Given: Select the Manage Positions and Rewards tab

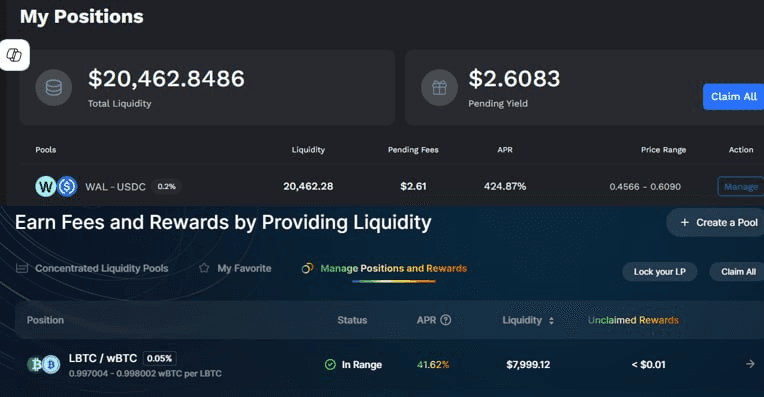Looking at the screenshot, I should (x=384, y=268).
